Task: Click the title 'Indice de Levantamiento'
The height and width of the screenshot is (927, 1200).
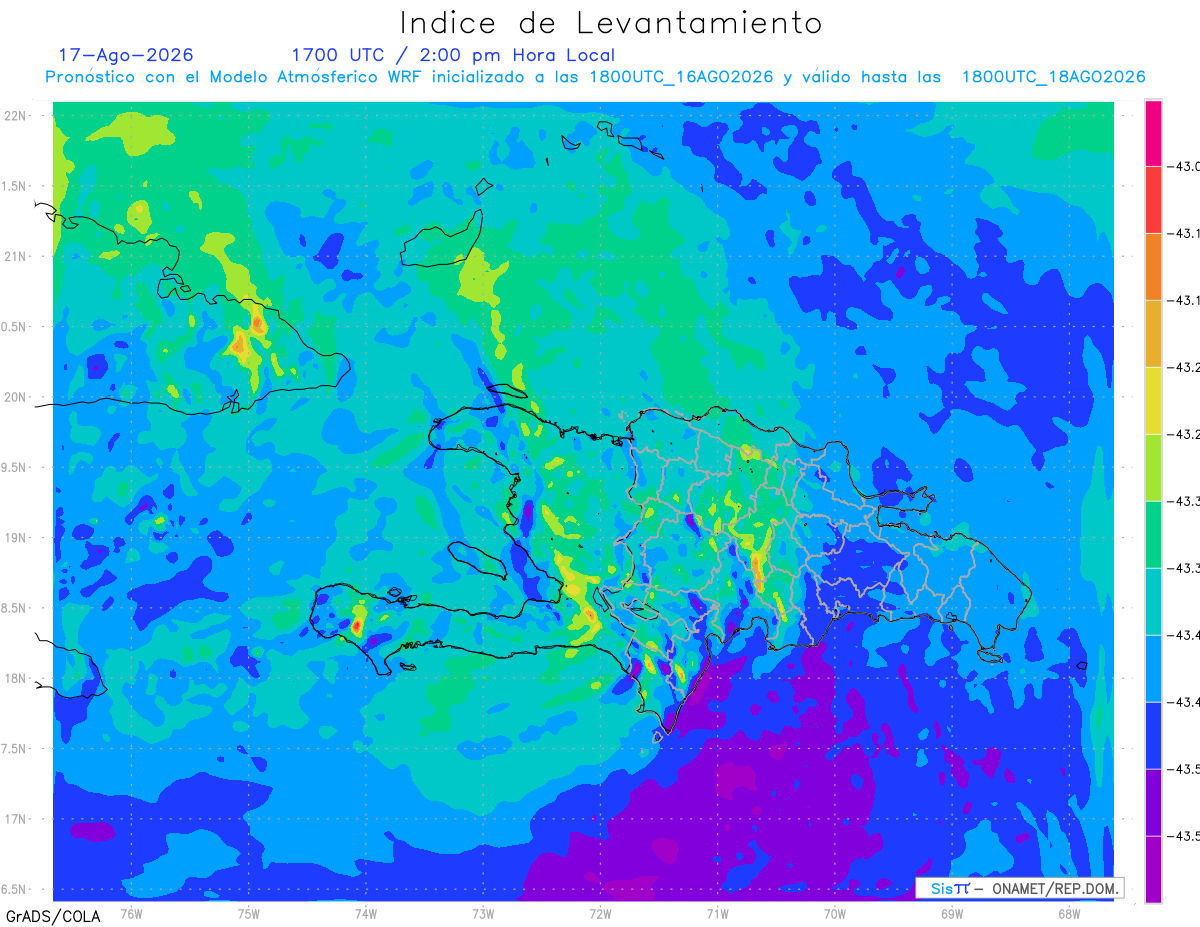Action: pos(611,23)
